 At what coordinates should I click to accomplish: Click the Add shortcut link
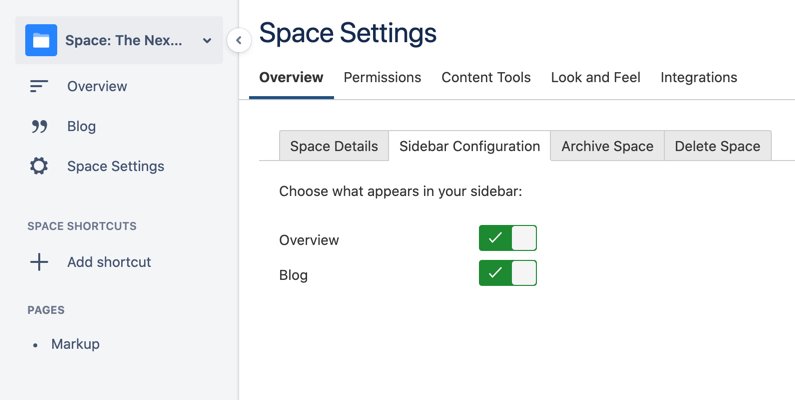pyautogui.click(x=109, y=262)
